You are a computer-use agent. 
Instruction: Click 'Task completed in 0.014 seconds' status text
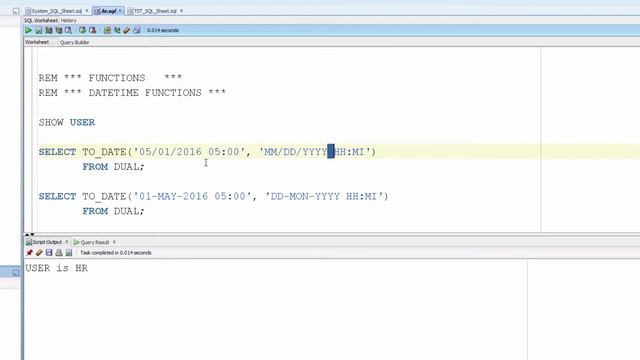(x=116, y=253)
